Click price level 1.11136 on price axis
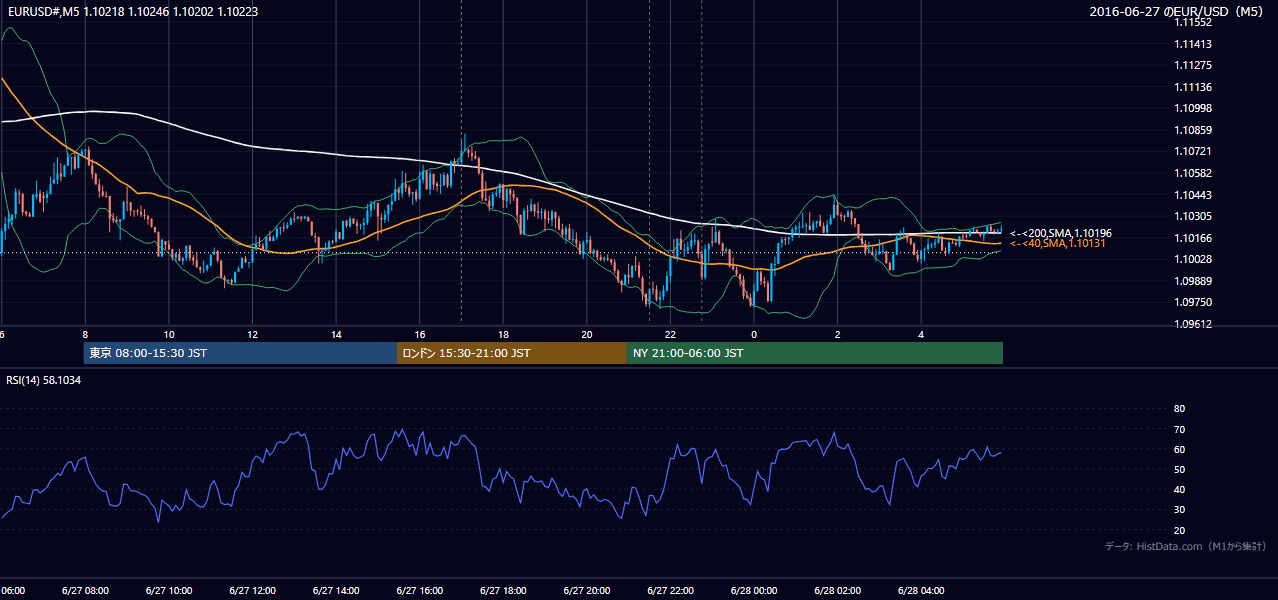Viewport: 1278px width, 600px height. [1193, 87]
